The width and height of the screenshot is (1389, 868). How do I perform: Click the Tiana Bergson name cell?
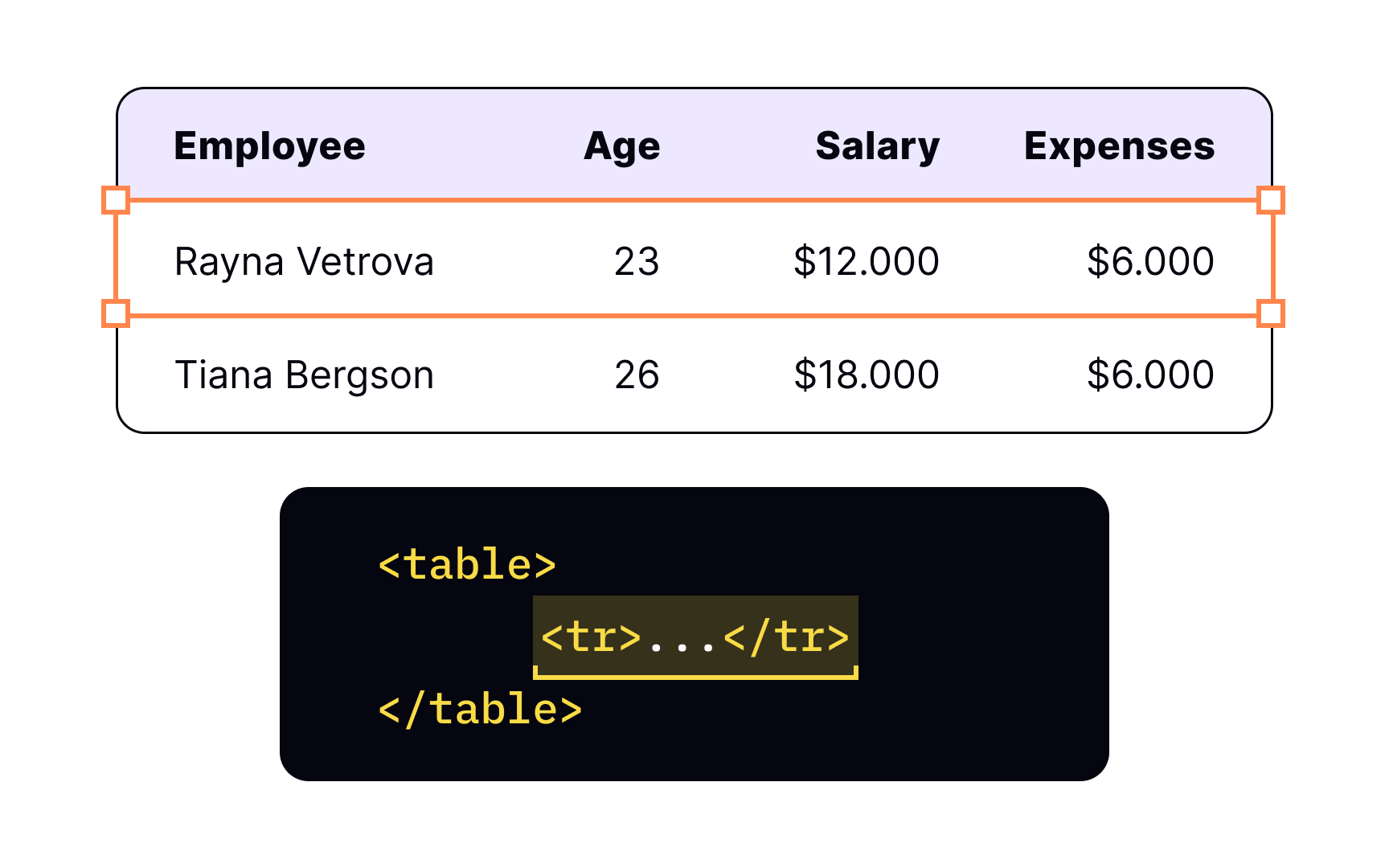[305, 375]
